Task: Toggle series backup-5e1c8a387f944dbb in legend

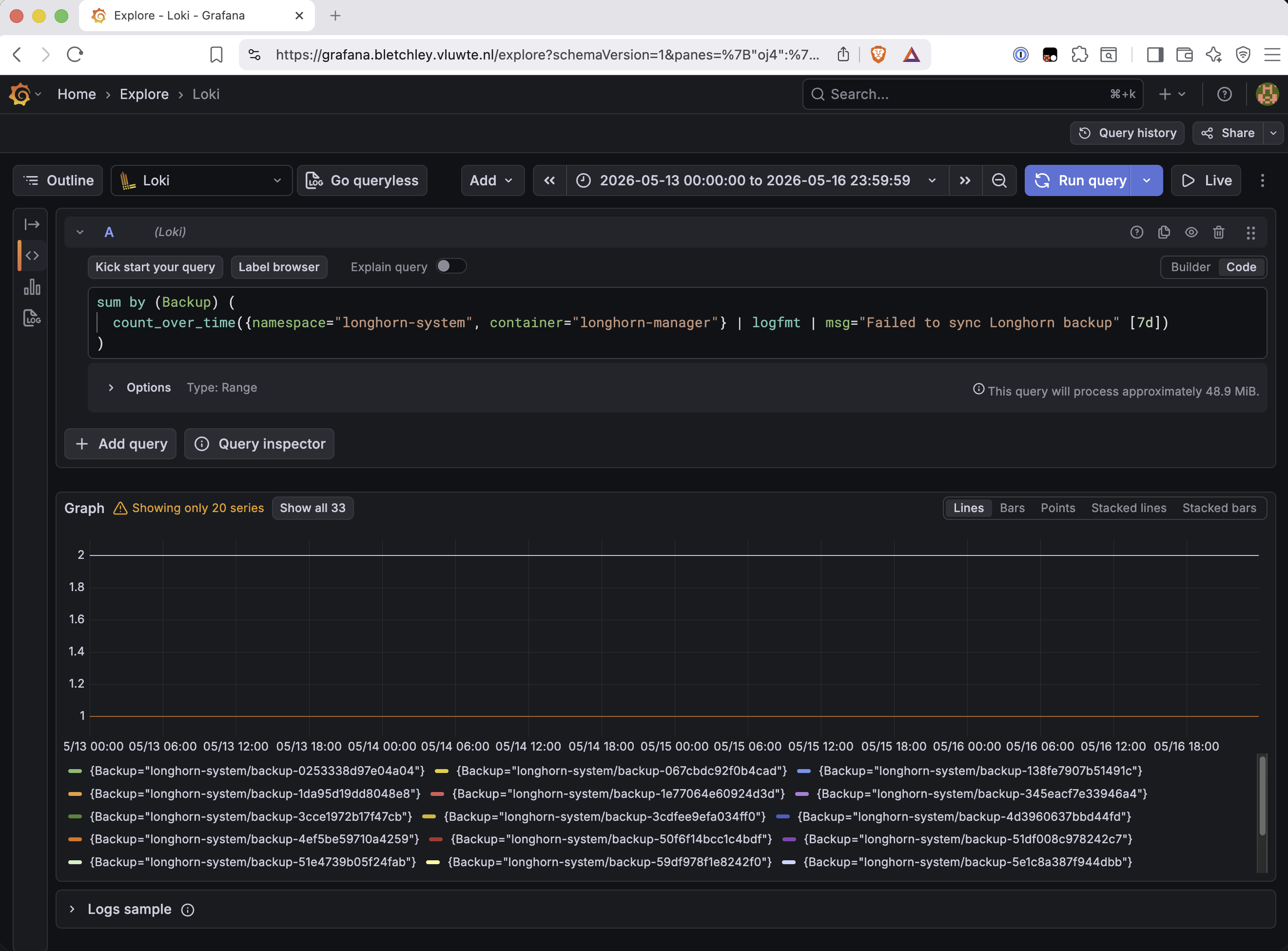Action: (x=967, y=862)
